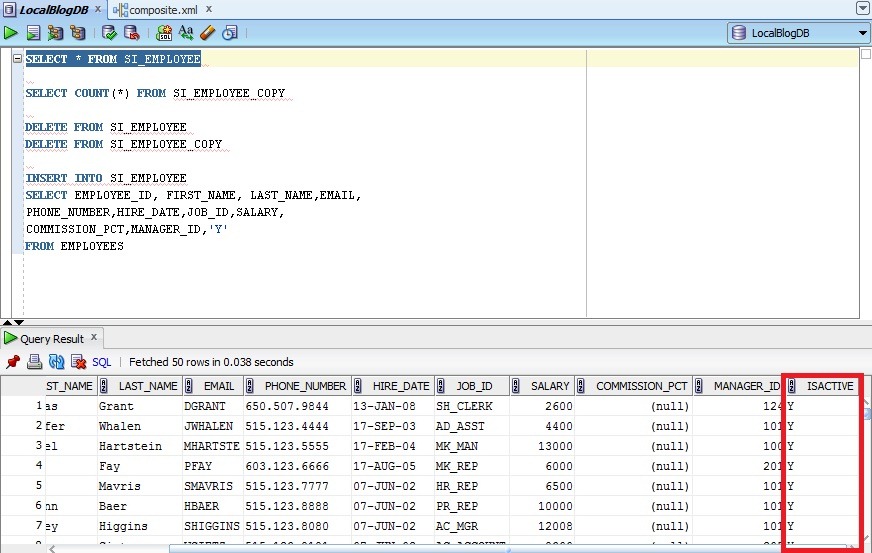
Task: Click the Rollback icon in the toolbar
Action: point(131,33)
